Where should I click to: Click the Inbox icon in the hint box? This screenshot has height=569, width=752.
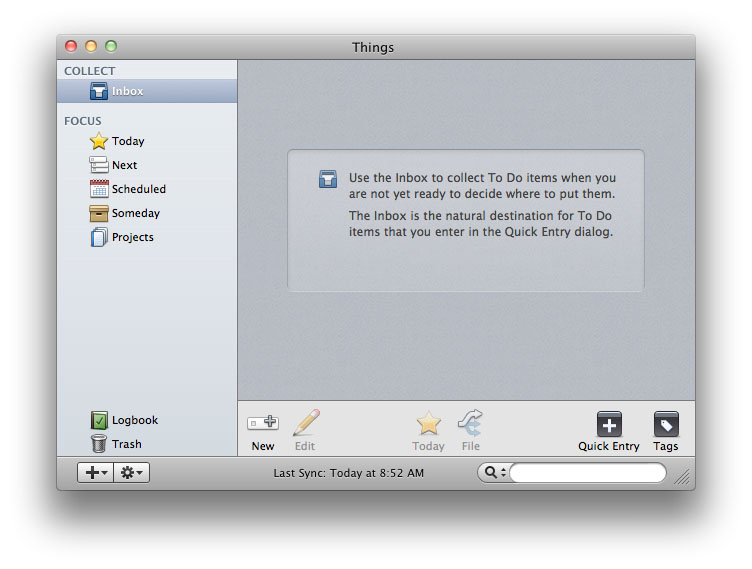tap(328, 179)
